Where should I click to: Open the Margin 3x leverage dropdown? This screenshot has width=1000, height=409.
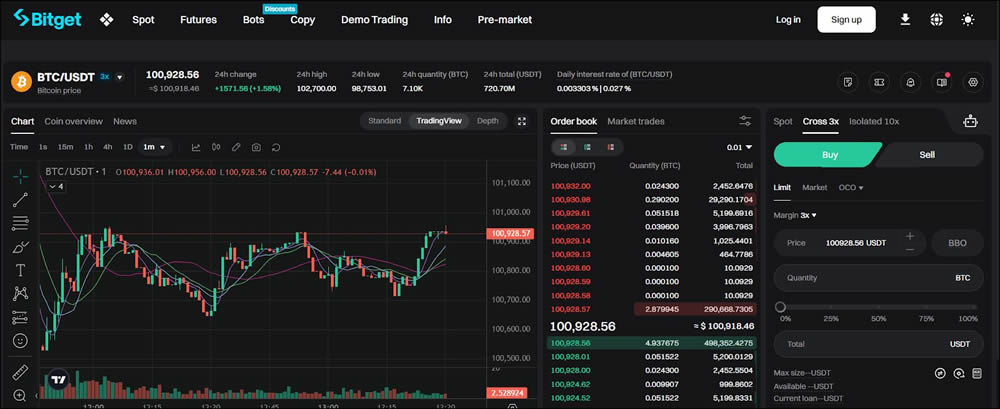(x=795, y=215)
